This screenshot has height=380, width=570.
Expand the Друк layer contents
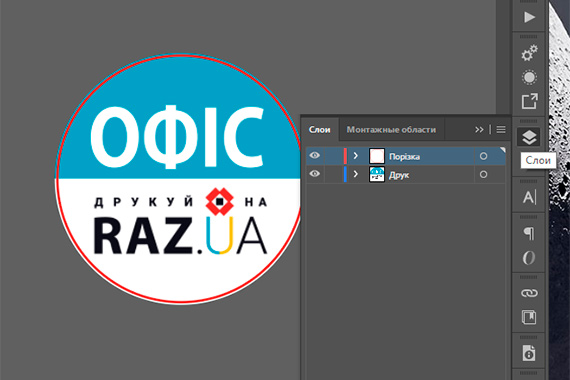(356, 175)
